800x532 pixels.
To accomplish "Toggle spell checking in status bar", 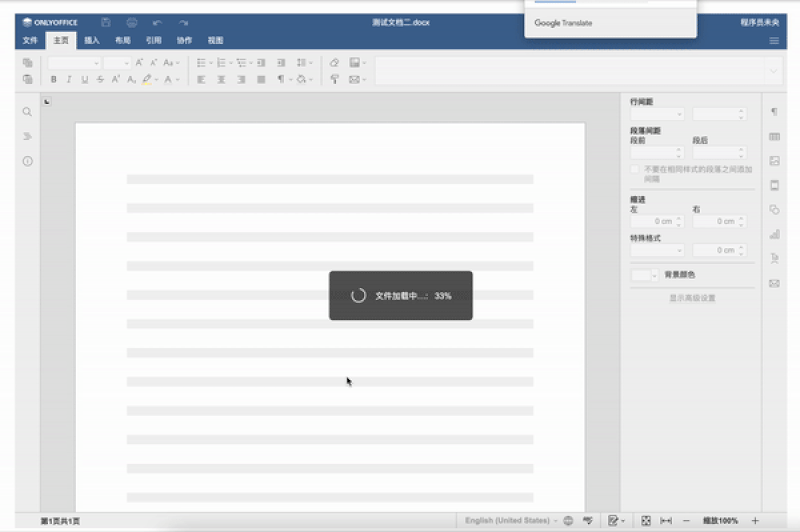I will 588,521.
